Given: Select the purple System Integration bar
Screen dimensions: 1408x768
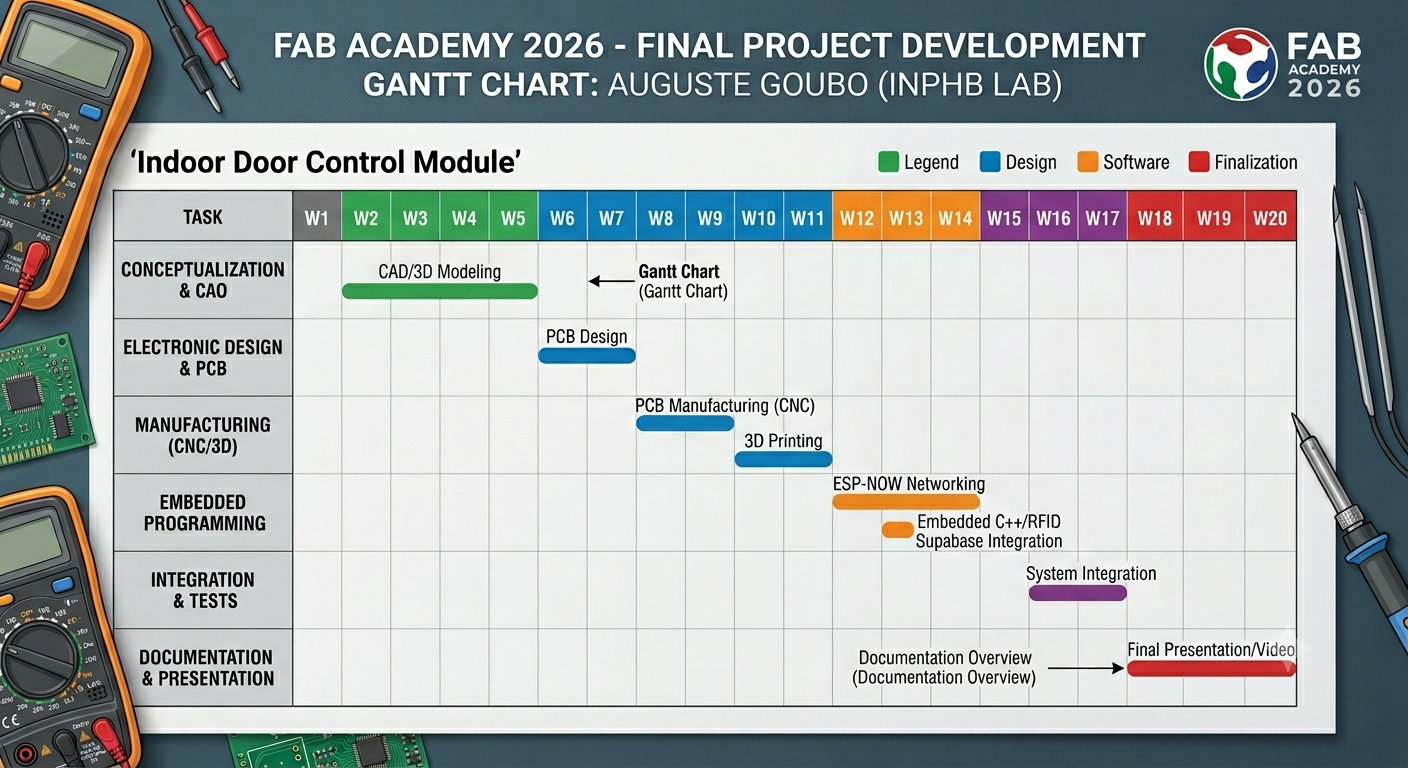Looking at the screenshot, I should (1078, 593).
